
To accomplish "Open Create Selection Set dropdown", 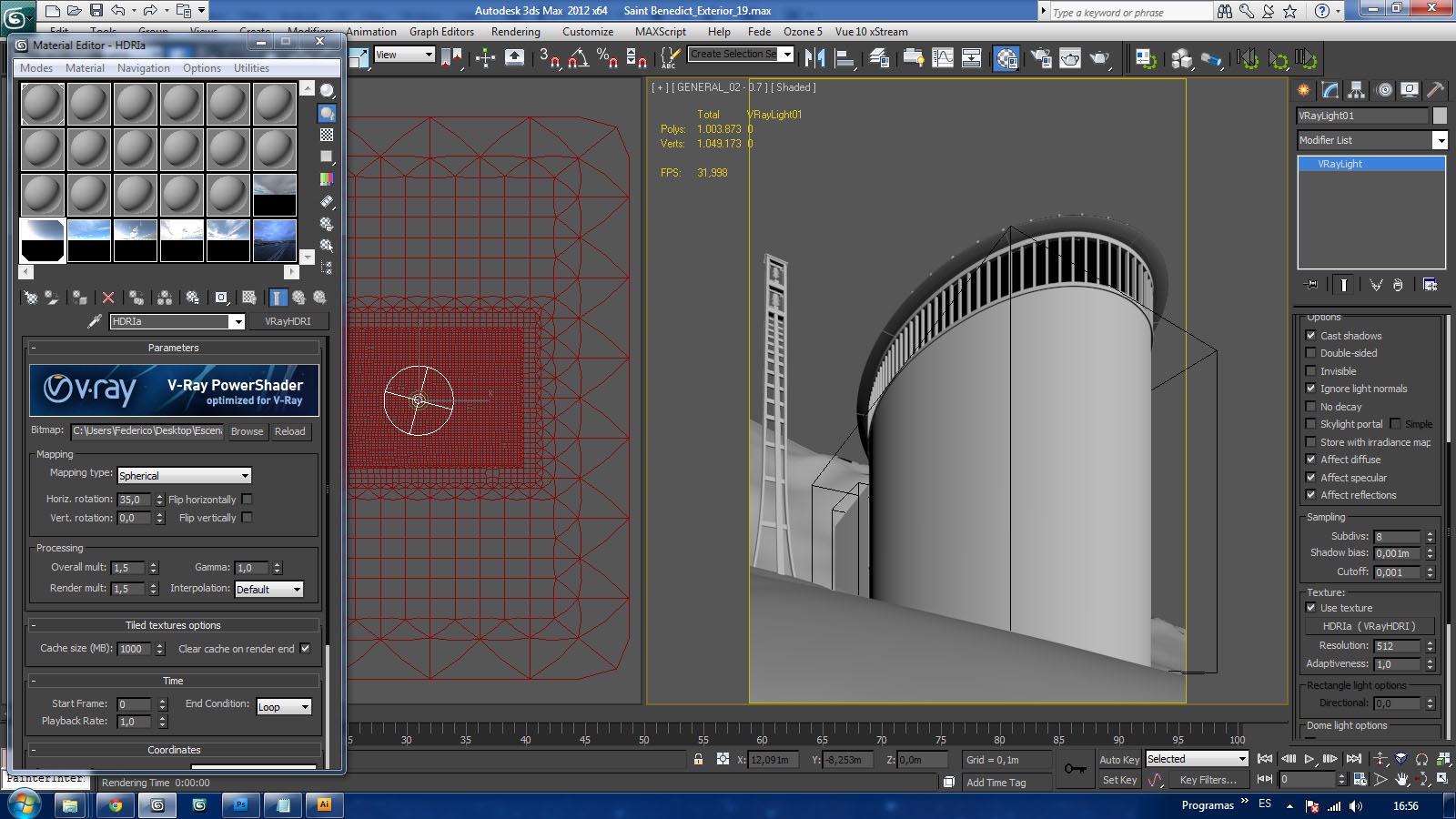I will tap(741, 55).
